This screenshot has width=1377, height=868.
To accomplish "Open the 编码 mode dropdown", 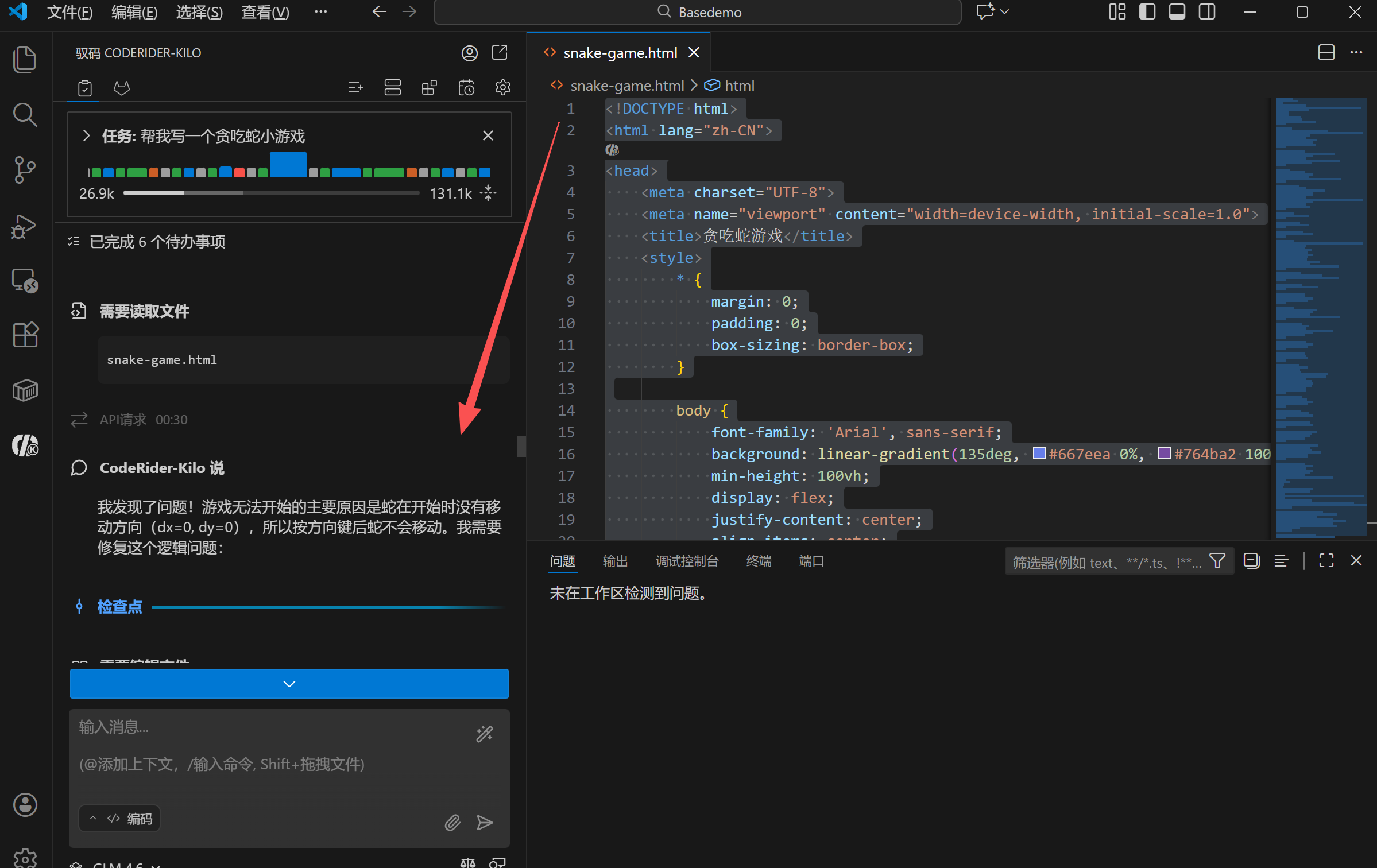I will coord(119,819).
